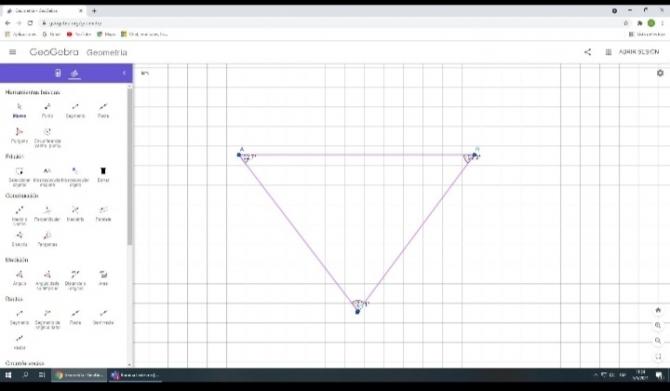Toggle the Mostrar/ocultar objeto tool
The height and width of the screenshot is (391, 670).
tap(75, 176)
